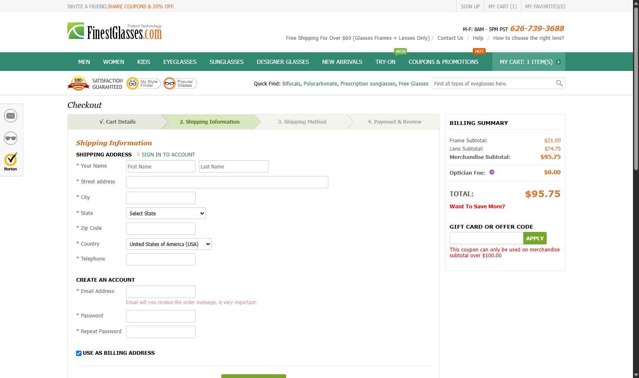
Task: Select Shipping Information step tab
Action: (x=209, y=122)
